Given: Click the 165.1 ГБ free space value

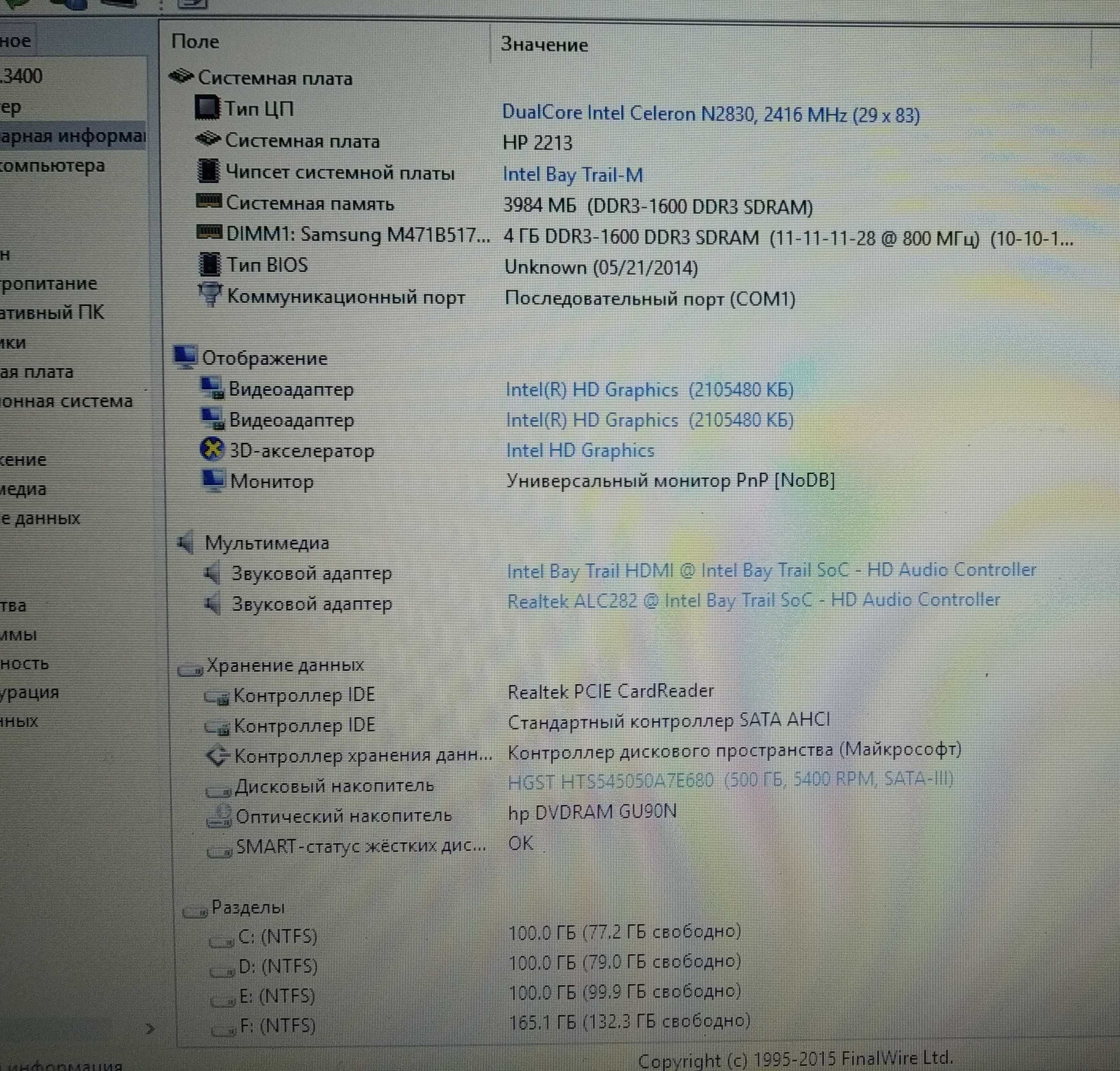Looking at the screenshot, I should (629, 1021).
